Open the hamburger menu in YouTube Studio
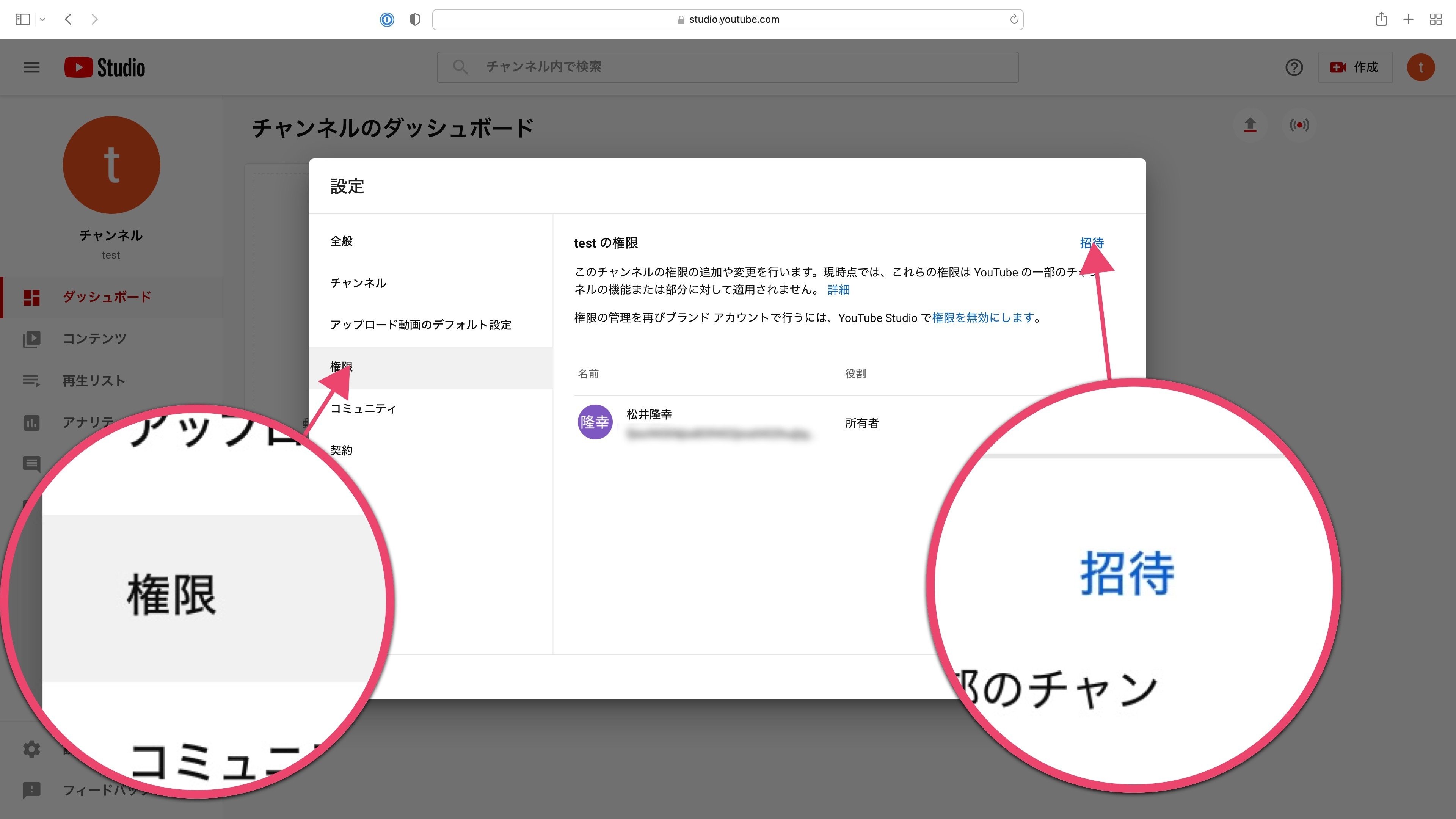1456x819 pixels. (31, 67)
